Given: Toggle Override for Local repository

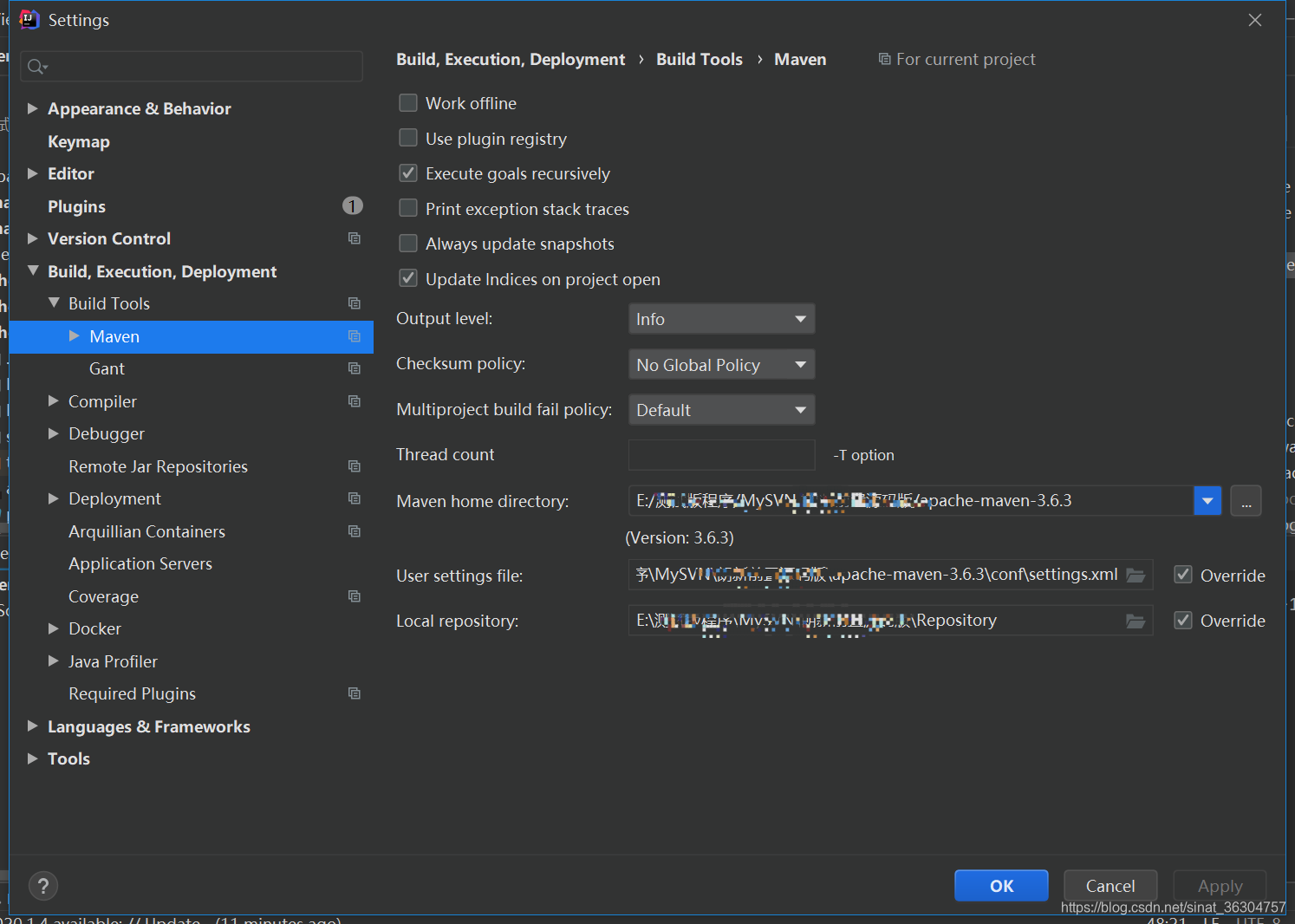Looking at the screenshot, I should point(1183,621).
